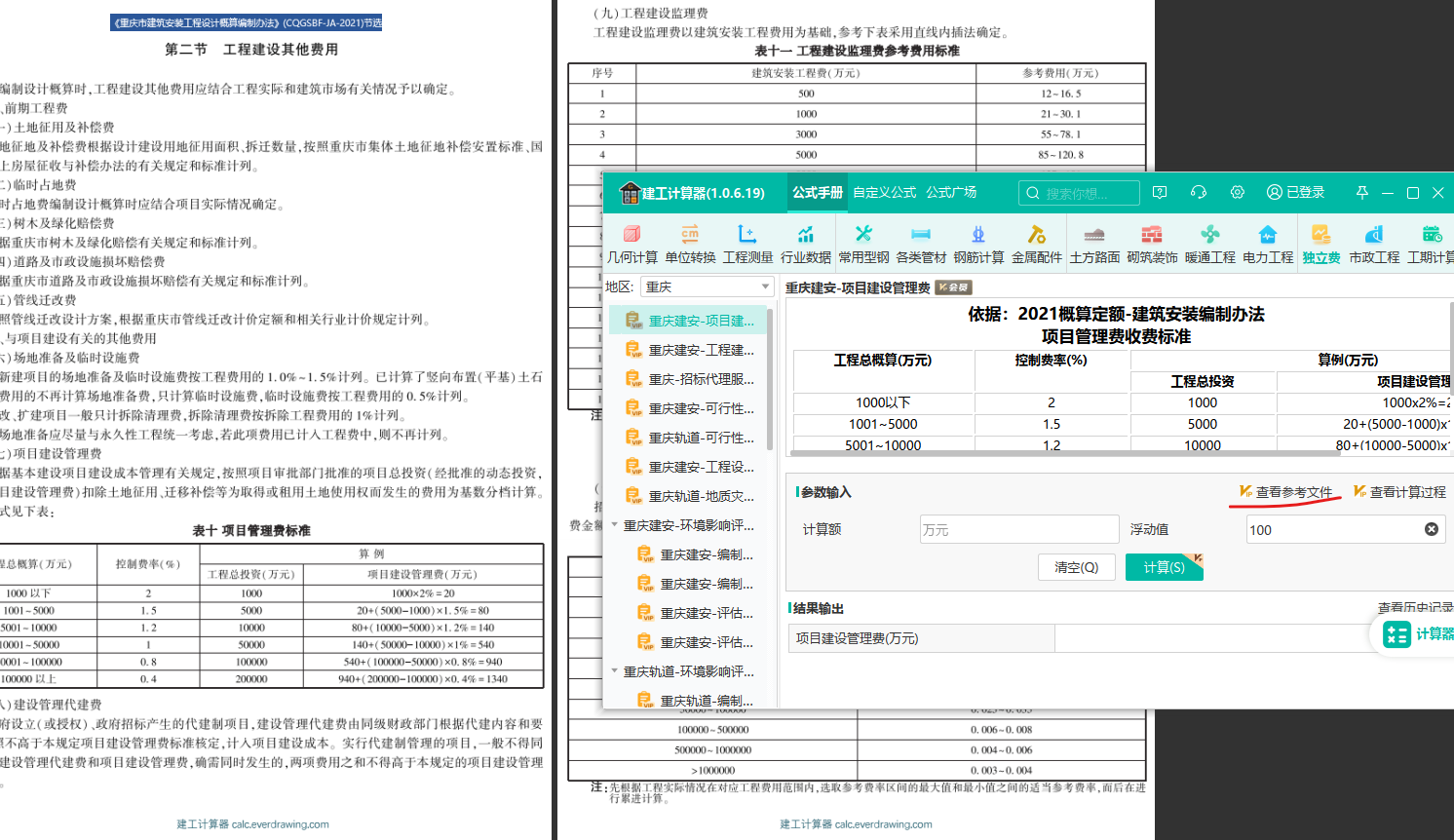Select the 独立费 independent fees category
The image size is (1454, 840).
(x=1320, y=244)
